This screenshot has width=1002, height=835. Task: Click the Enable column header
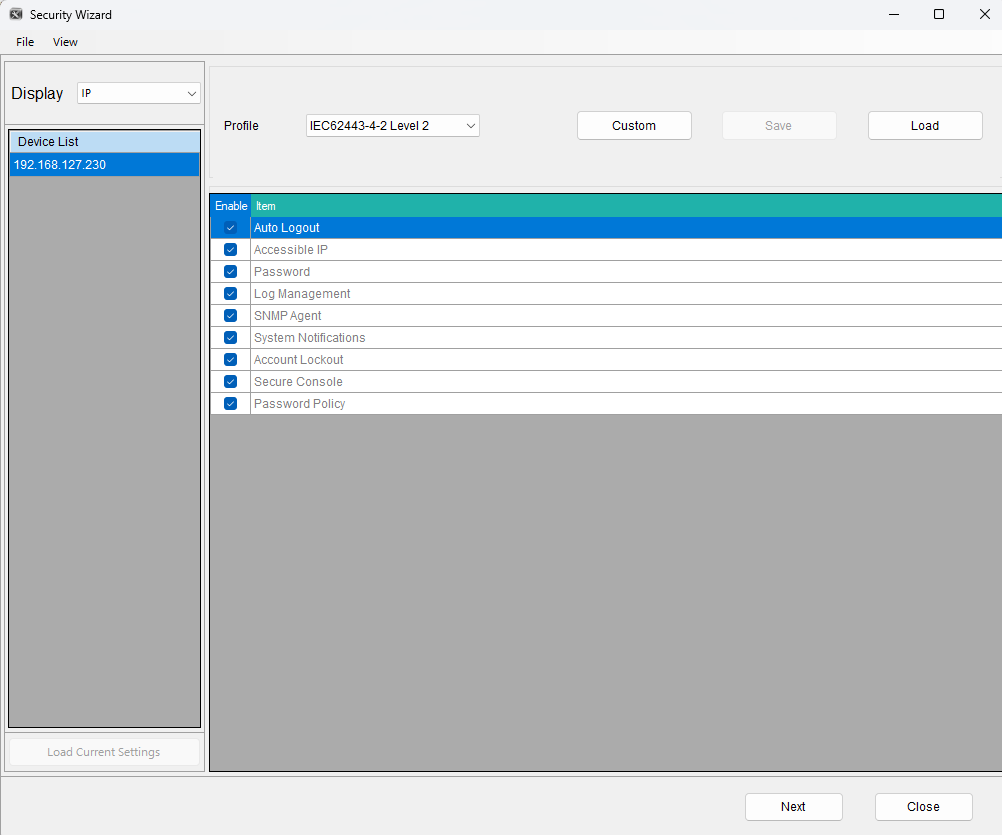point(230,206)
